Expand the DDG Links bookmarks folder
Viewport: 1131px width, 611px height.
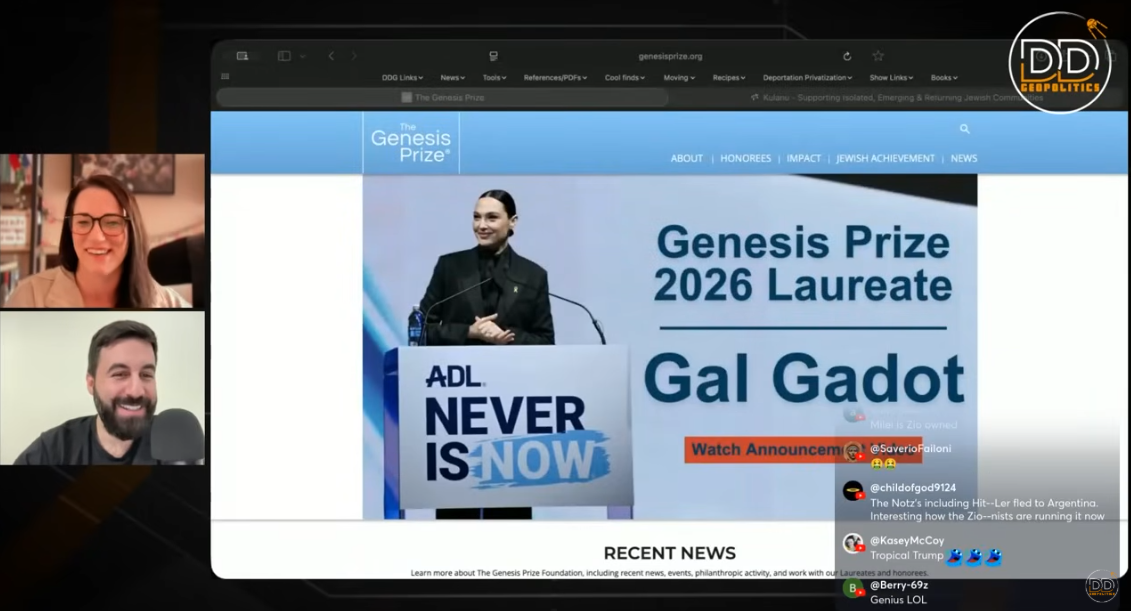tap(402, 77)
